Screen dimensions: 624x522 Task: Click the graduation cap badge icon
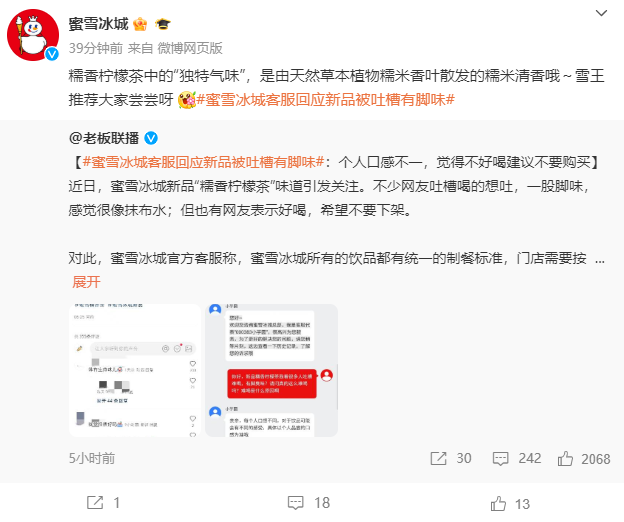163,24
